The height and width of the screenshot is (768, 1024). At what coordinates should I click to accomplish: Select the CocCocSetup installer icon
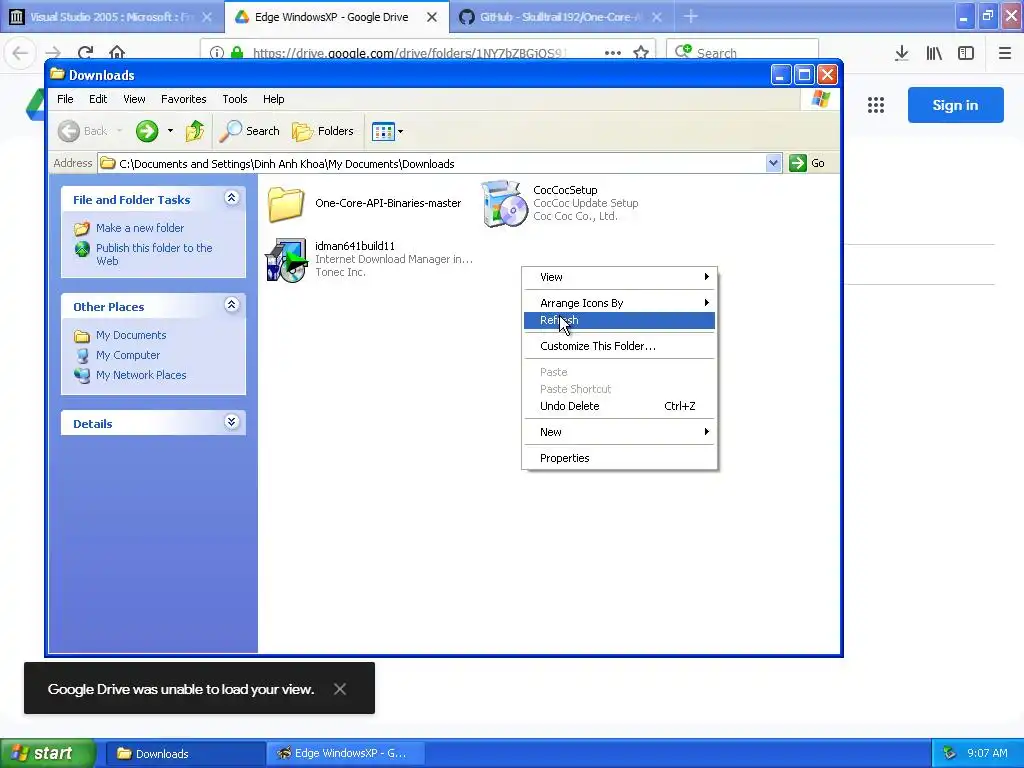tap(504, 204)
